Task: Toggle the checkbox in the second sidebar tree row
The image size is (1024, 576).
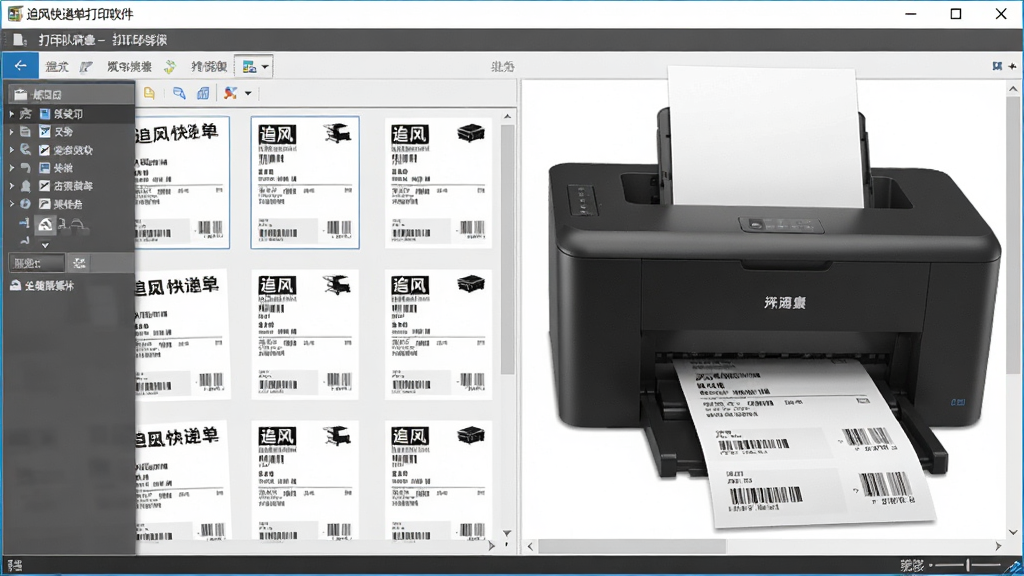Action: tap(44, 132)
